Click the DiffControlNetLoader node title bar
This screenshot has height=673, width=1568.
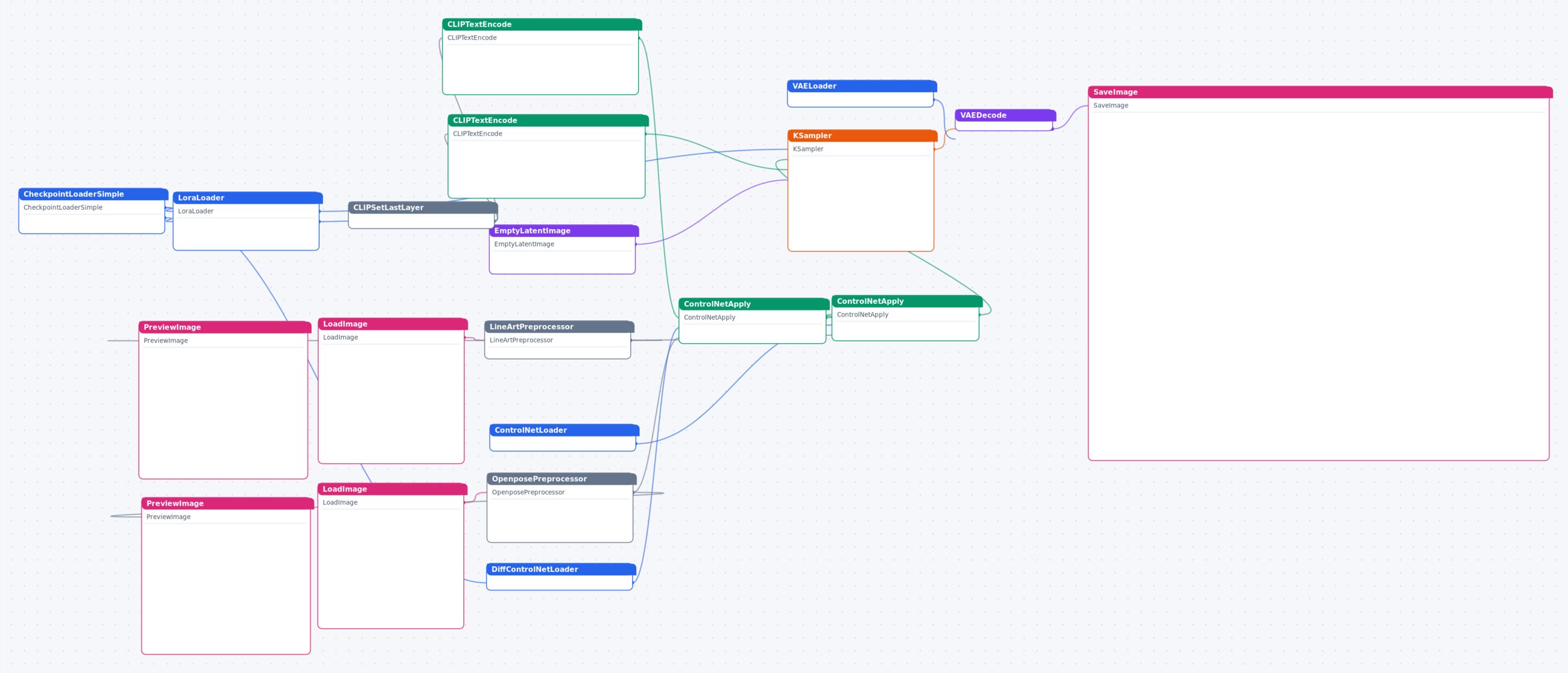[561, 569]
